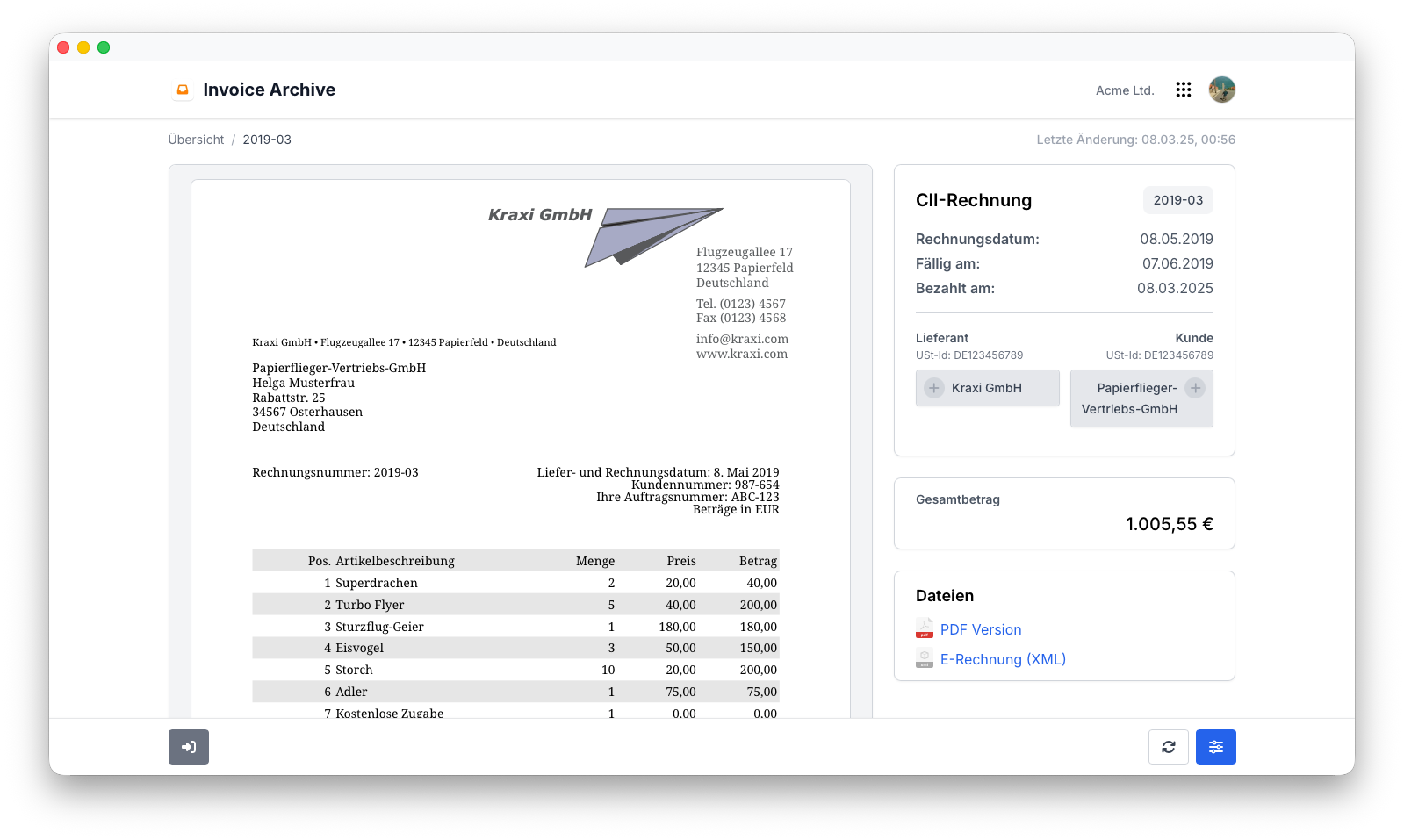This screenshot has height=840, width=1404.
Task: Click the Letzte Änderung timestamp
Action: [x=1135, y=140]
